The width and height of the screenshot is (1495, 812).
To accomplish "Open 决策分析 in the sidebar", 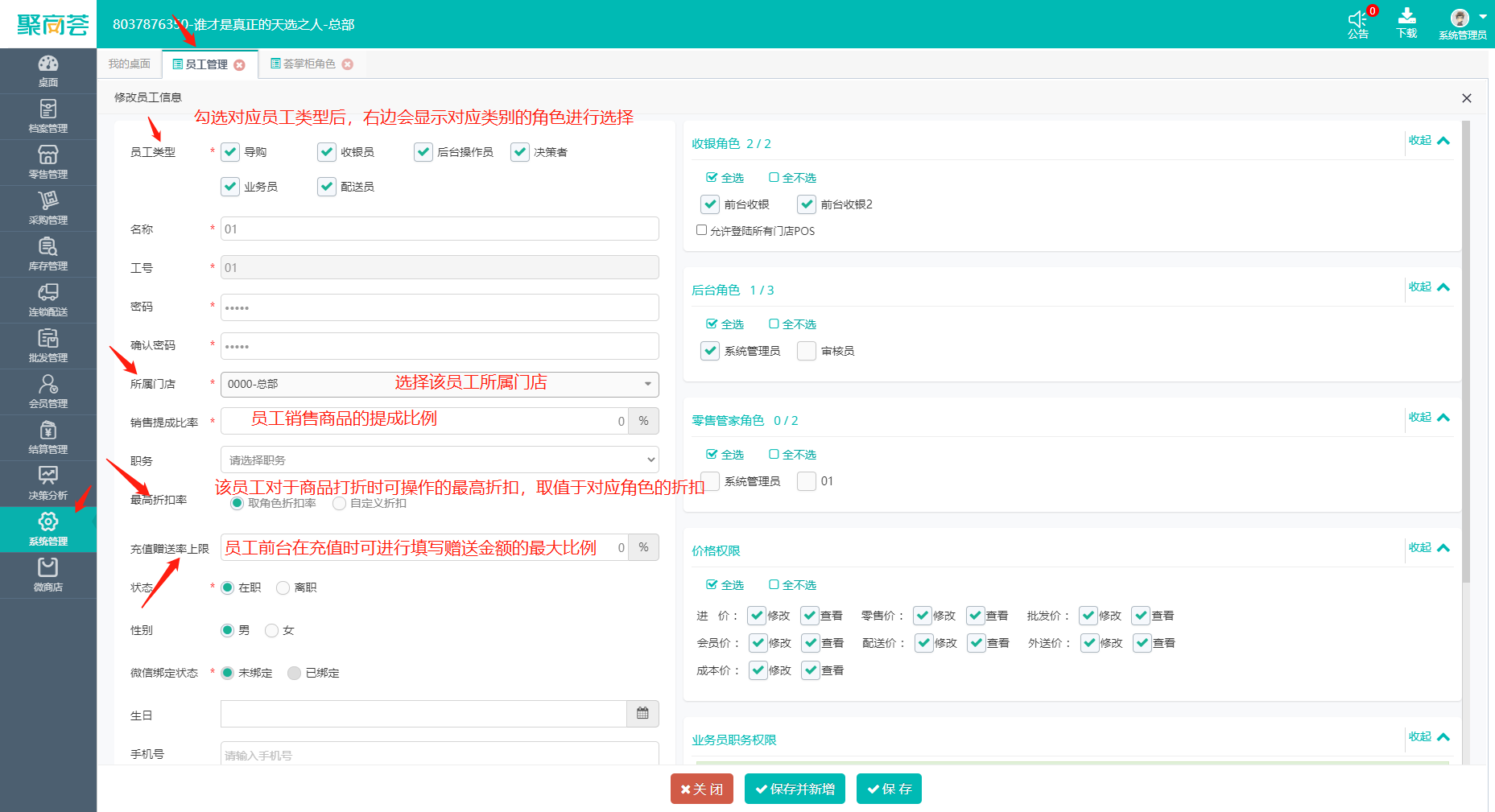I will coord(48,484).
